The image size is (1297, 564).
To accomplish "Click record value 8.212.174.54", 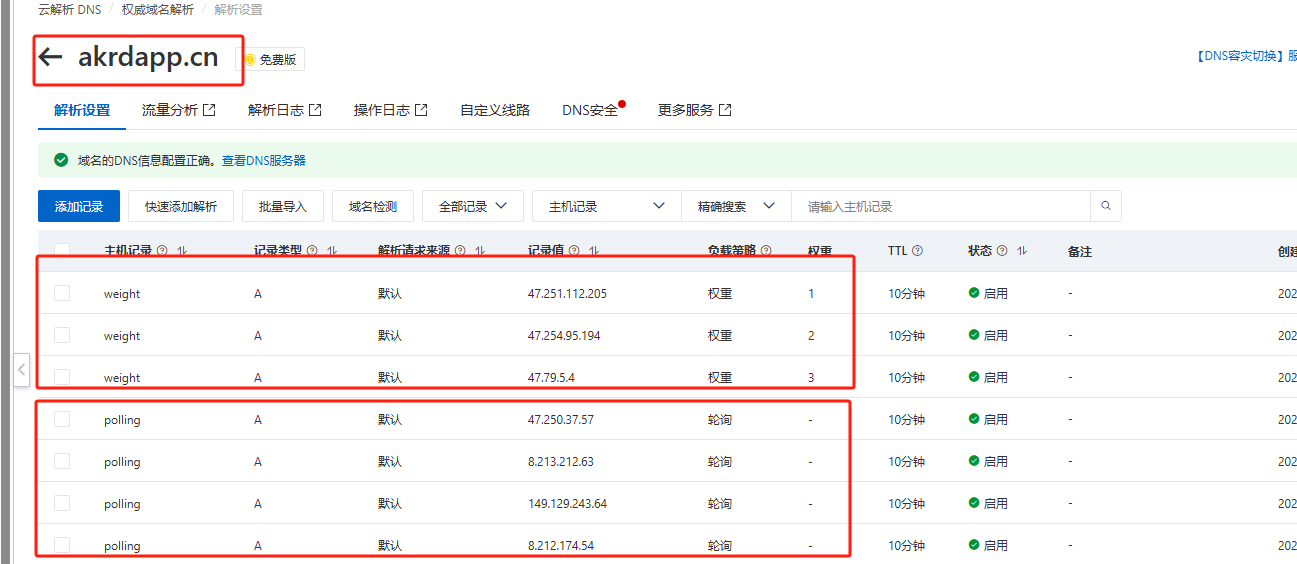I will (561, 546).
